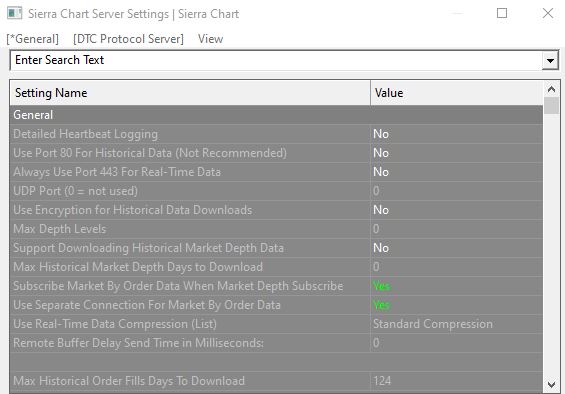Click the Enter Search Text field

pyautogui.click(x=276, y=60)
